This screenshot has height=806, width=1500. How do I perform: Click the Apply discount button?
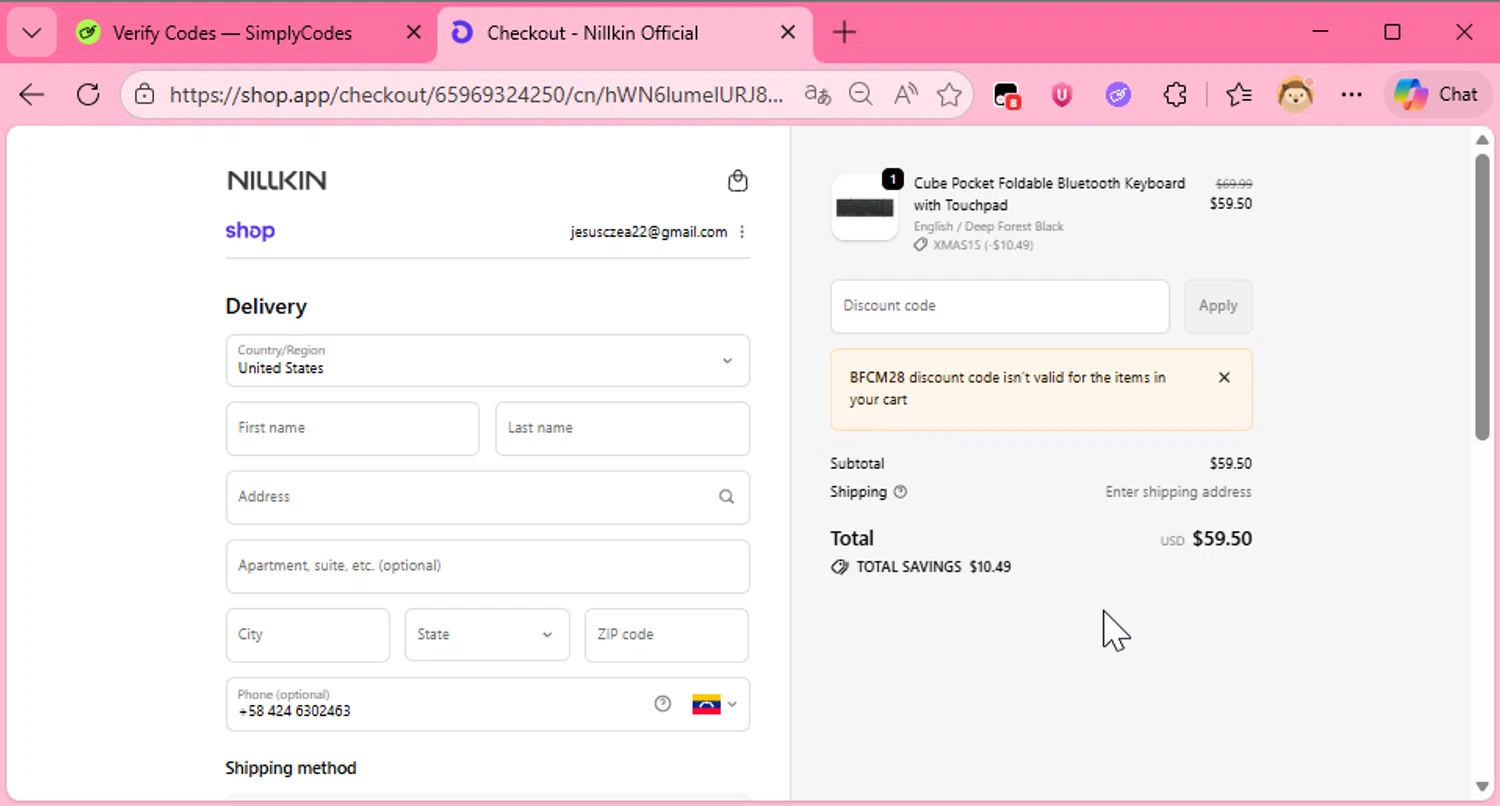click(x=1218, y=306)
